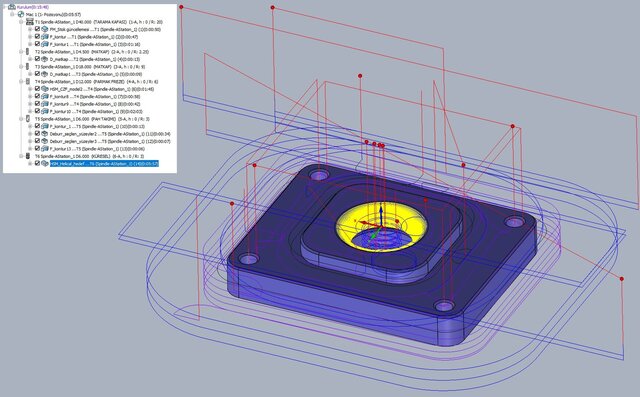This screenshot has width=640, height=397.
Task: Click the F_kontur9 T4 operation icon
Action: point(44,104)
